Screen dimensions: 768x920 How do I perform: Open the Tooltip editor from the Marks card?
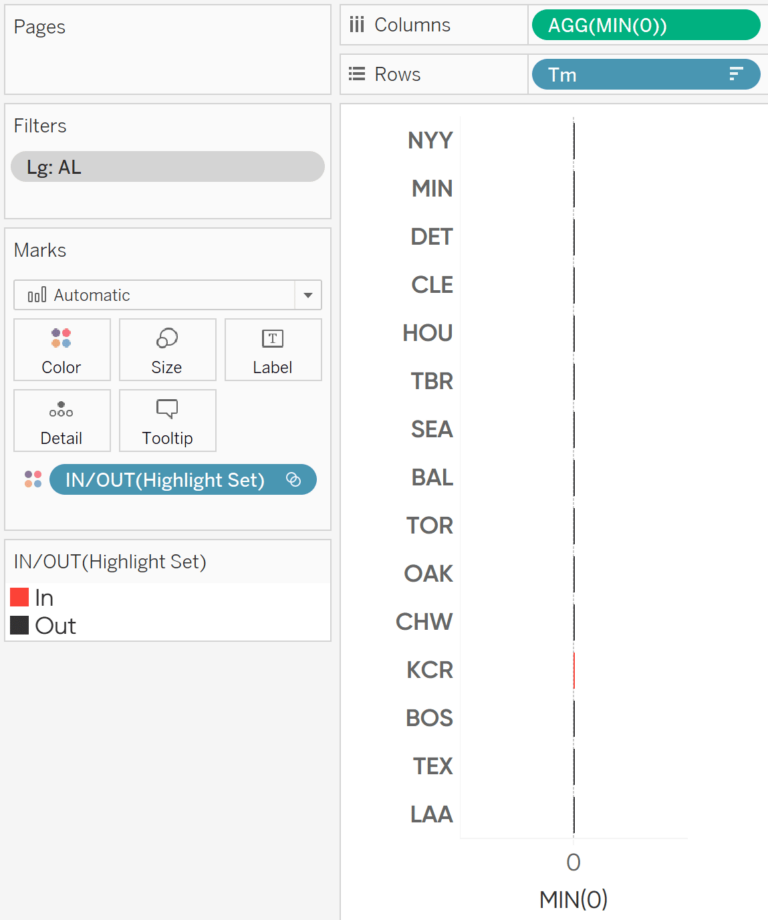tap(167, 420)
